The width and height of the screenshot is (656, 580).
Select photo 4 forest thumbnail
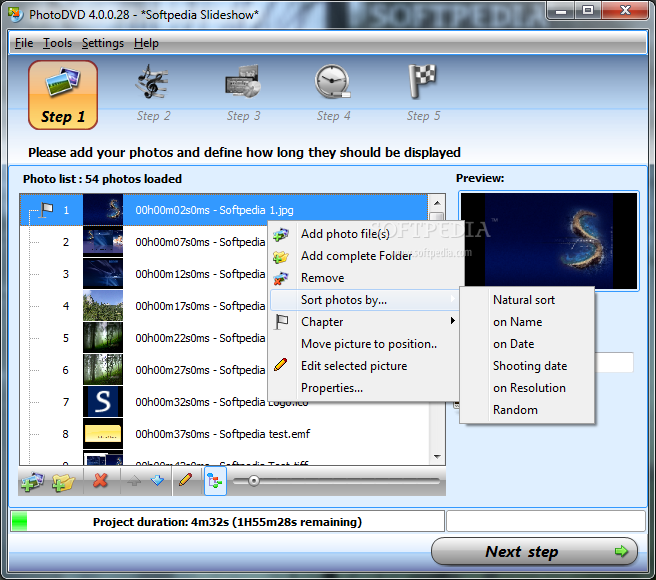(103, 305)
